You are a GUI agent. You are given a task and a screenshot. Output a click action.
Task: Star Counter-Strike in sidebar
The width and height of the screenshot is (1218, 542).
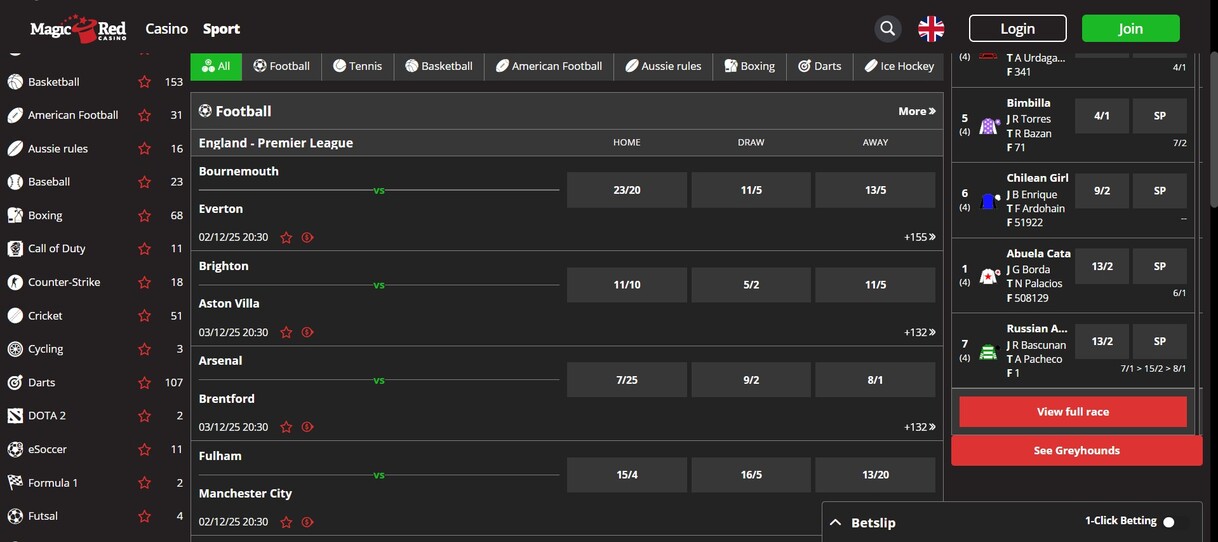[x=144, y=282]
